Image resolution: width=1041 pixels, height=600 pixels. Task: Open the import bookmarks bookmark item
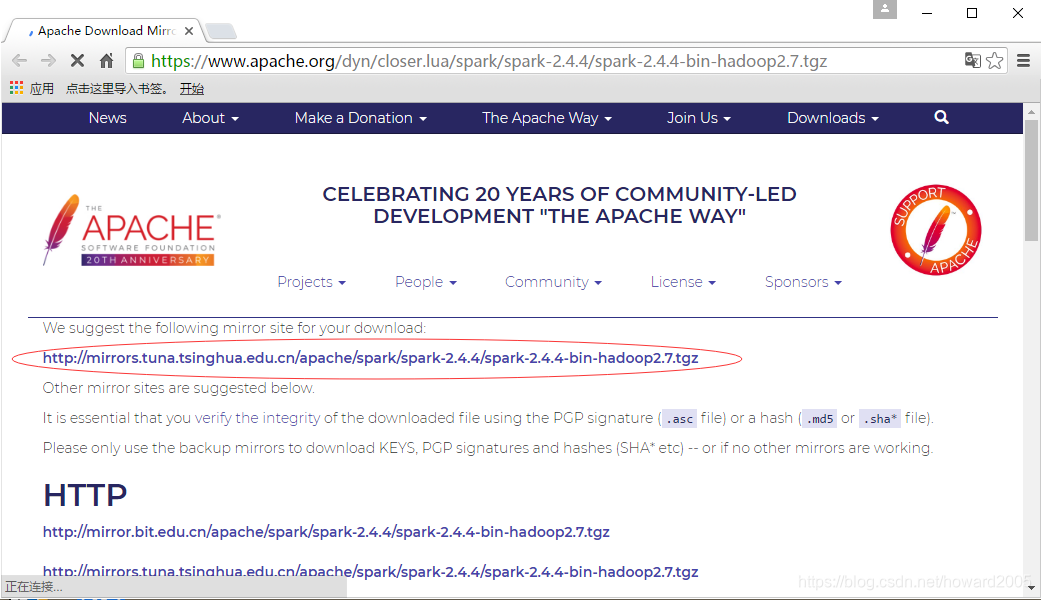coord(117,88)
